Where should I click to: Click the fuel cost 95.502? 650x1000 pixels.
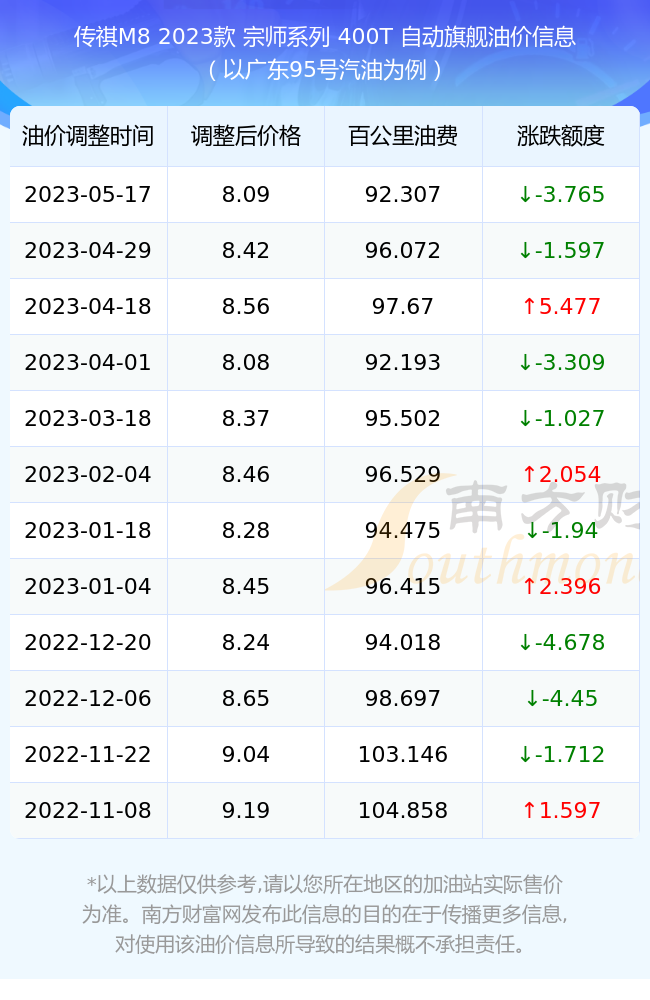point(403,418)
